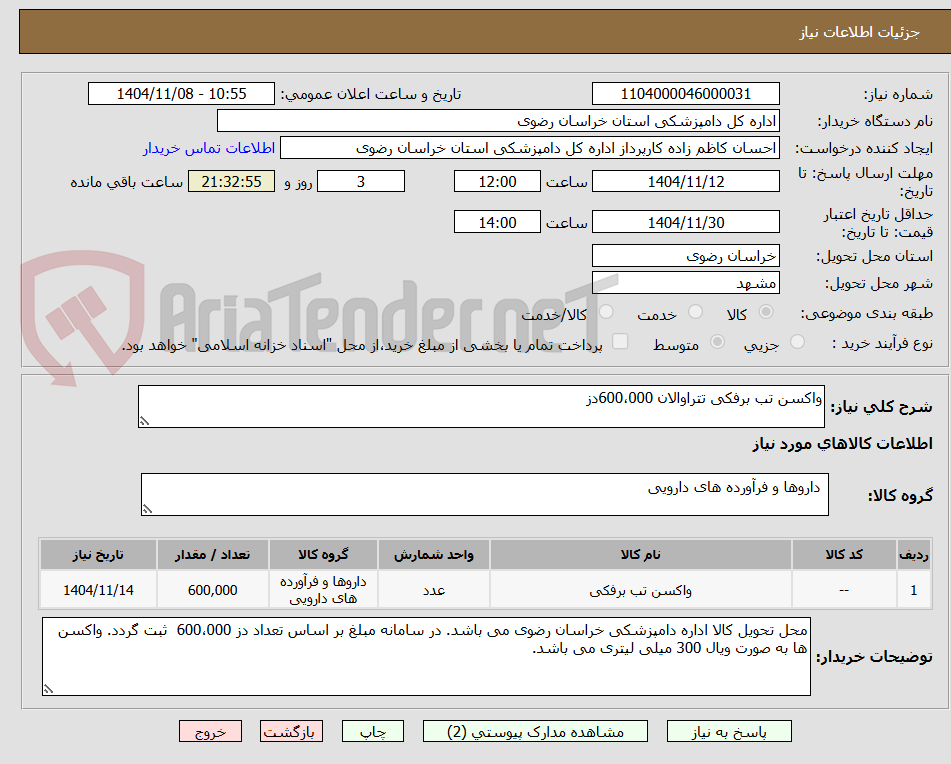Click the شماره نیاز number field
The height and width of the screenshot is (764, 951).
pos(685,94)
